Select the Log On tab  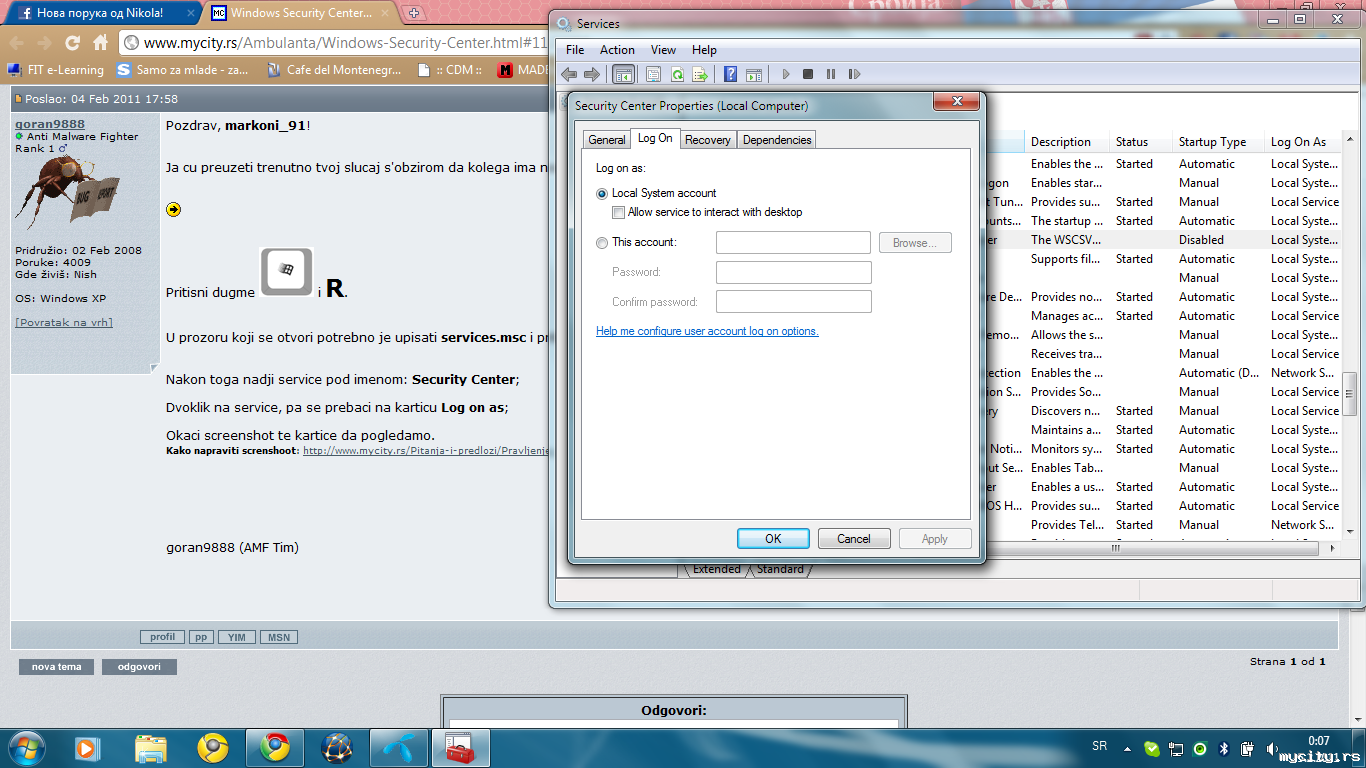(x=655, y=138)
